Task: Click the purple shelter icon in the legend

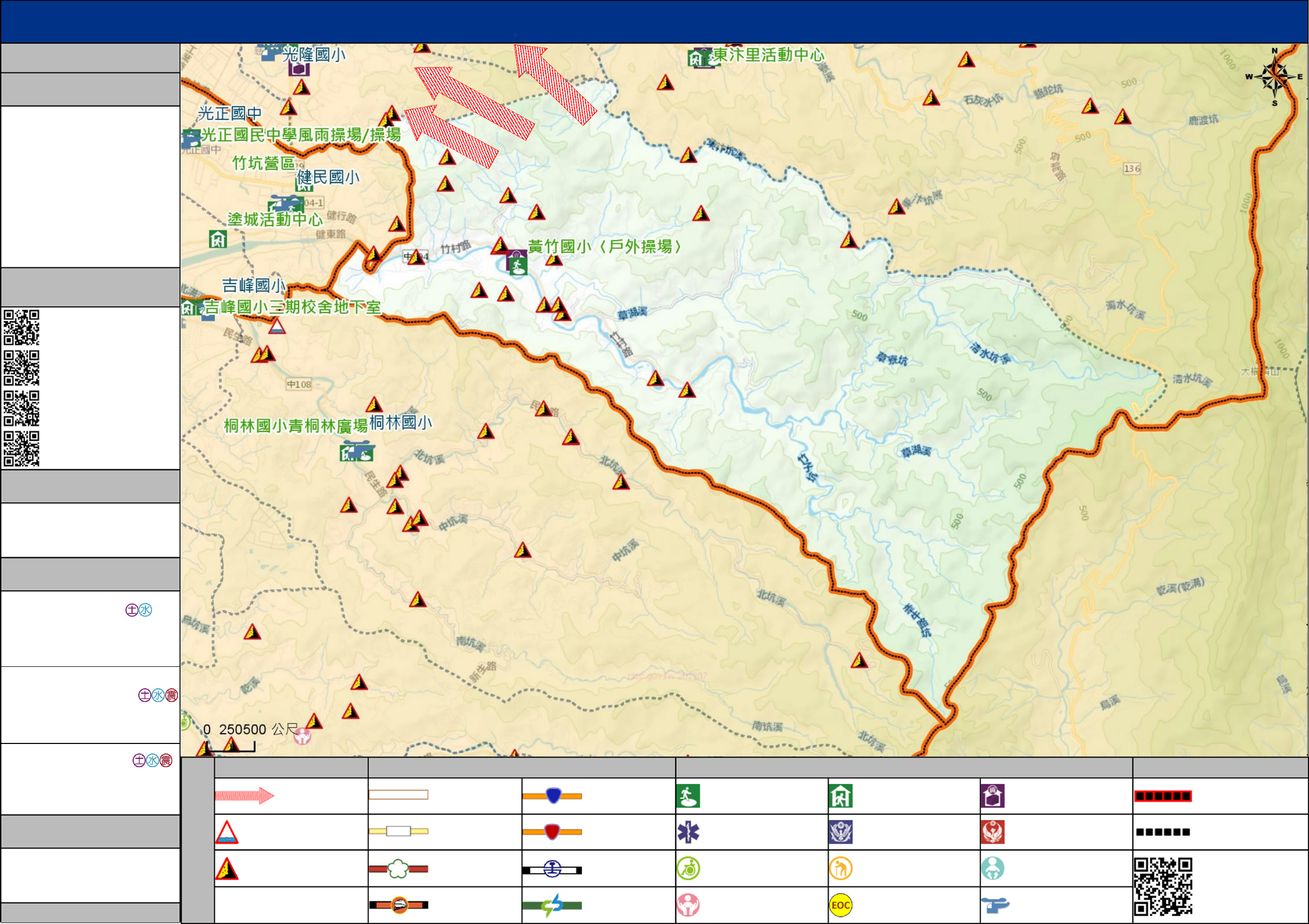Action: point(992,796)
